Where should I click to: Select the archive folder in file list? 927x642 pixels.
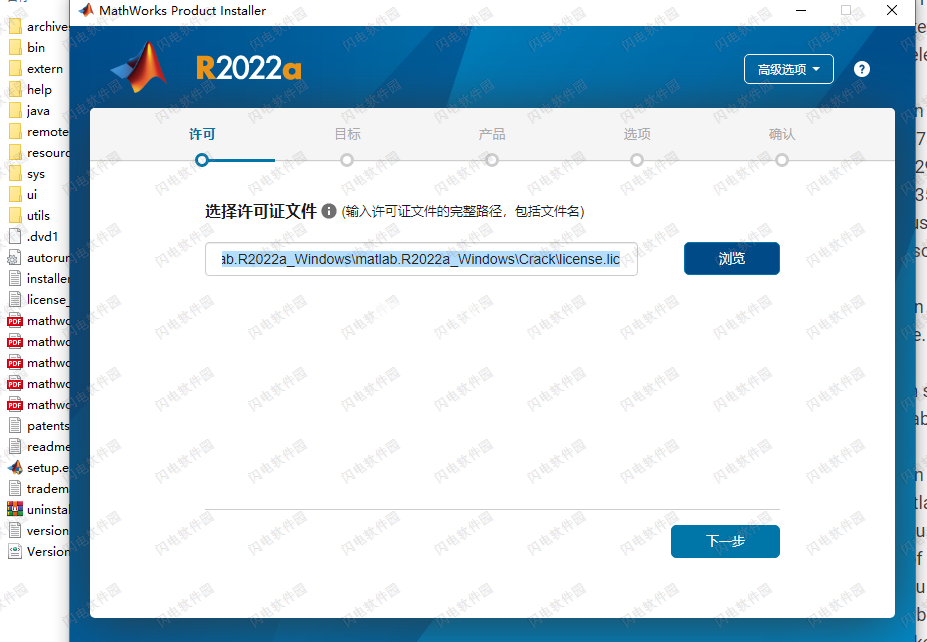pos(38,27)
